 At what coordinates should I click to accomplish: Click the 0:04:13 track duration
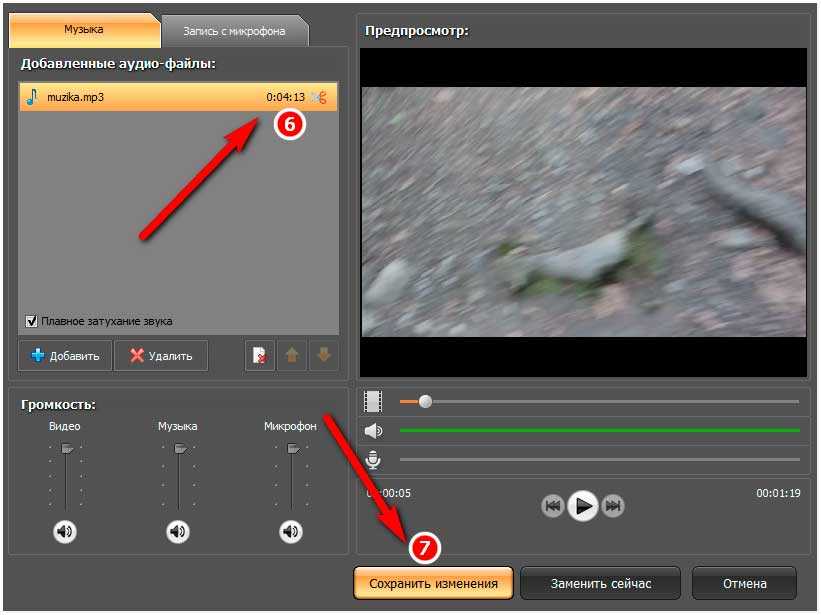285,97
